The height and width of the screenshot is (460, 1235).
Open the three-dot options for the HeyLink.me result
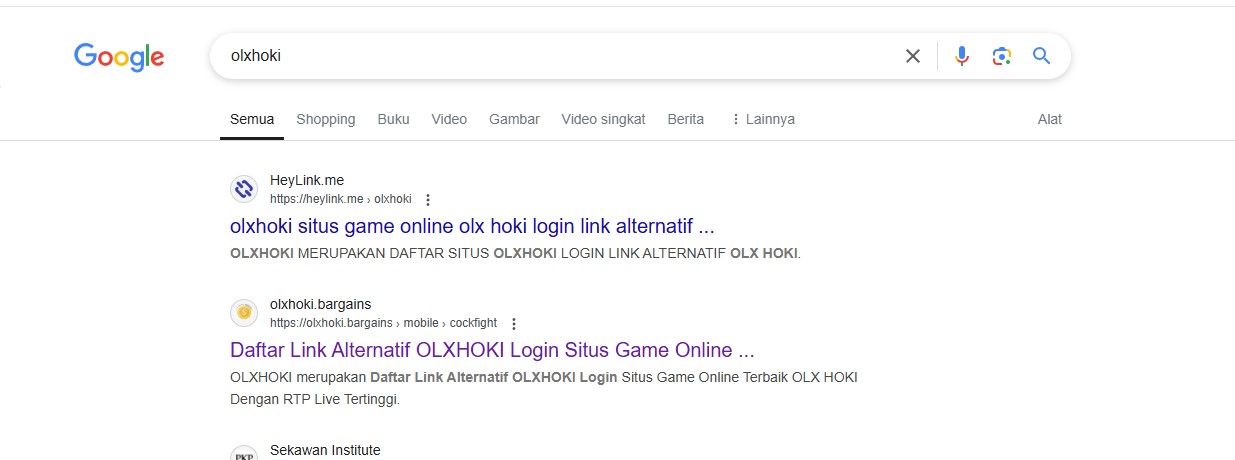[x=428, y=200]
